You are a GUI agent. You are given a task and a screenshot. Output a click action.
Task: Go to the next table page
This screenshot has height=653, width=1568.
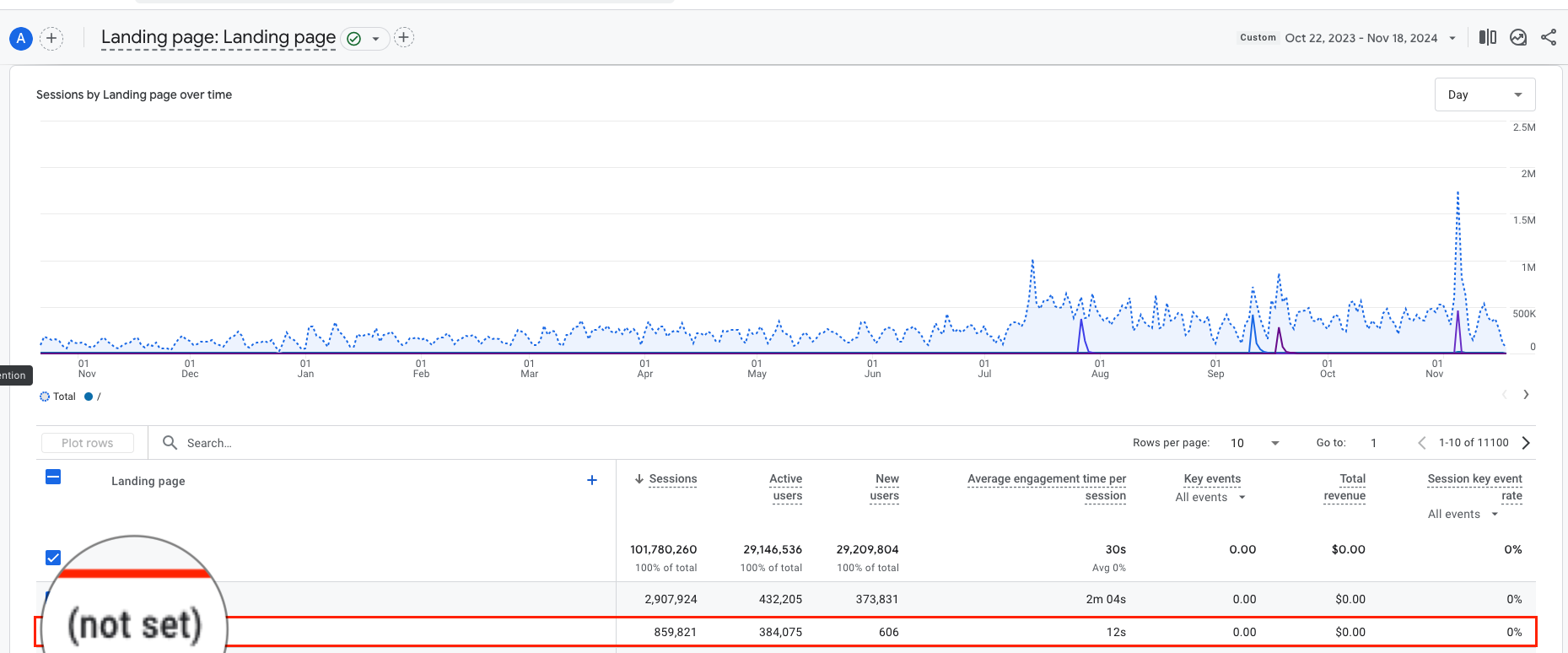click(x=1526, y=443)
